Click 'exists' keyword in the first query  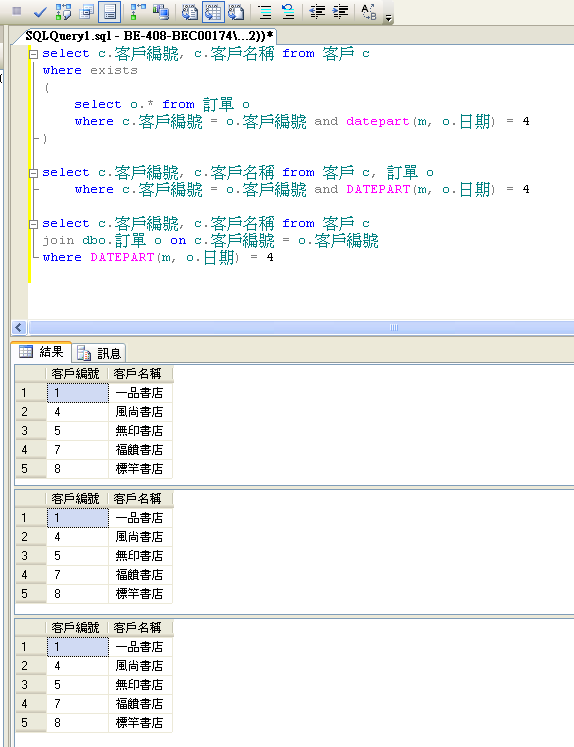tap(113, 71)
